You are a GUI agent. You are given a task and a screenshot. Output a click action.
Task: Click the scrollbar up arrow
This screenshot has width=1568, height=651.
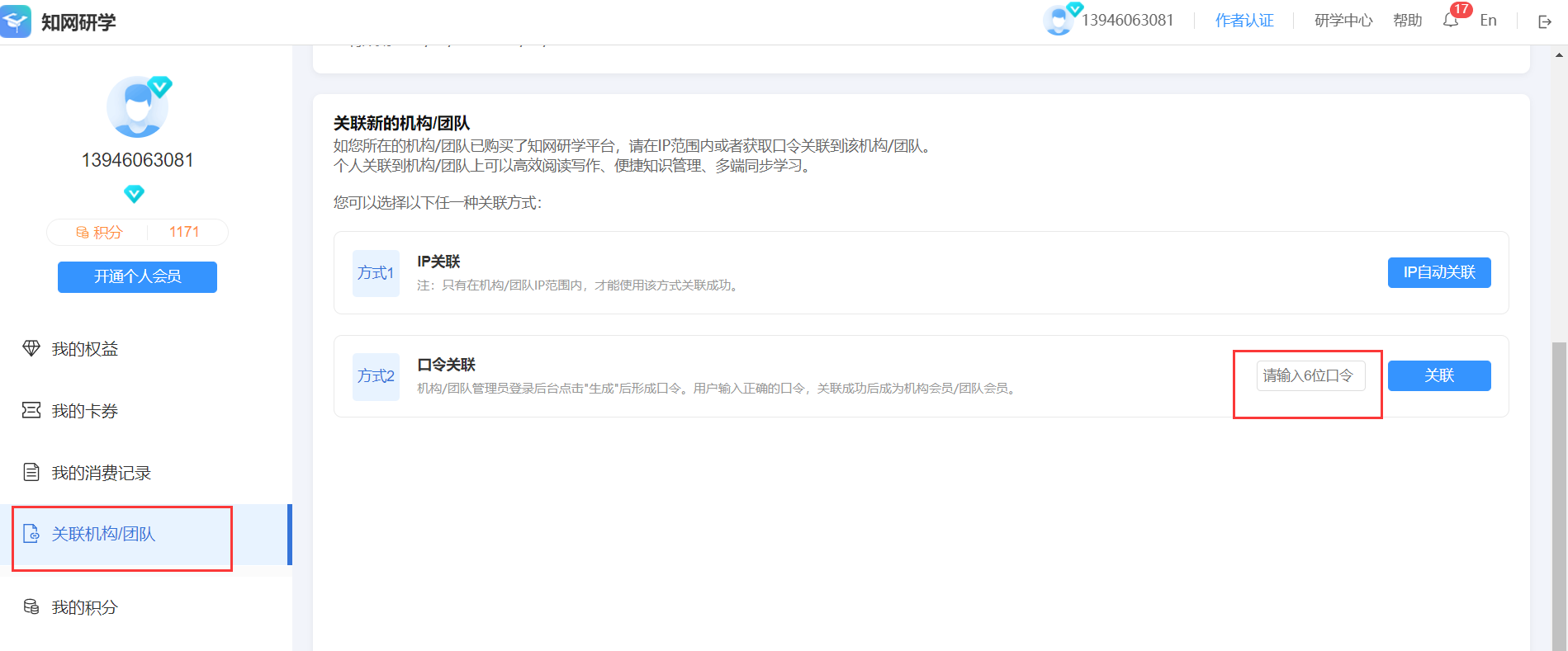coord(1560,54)
